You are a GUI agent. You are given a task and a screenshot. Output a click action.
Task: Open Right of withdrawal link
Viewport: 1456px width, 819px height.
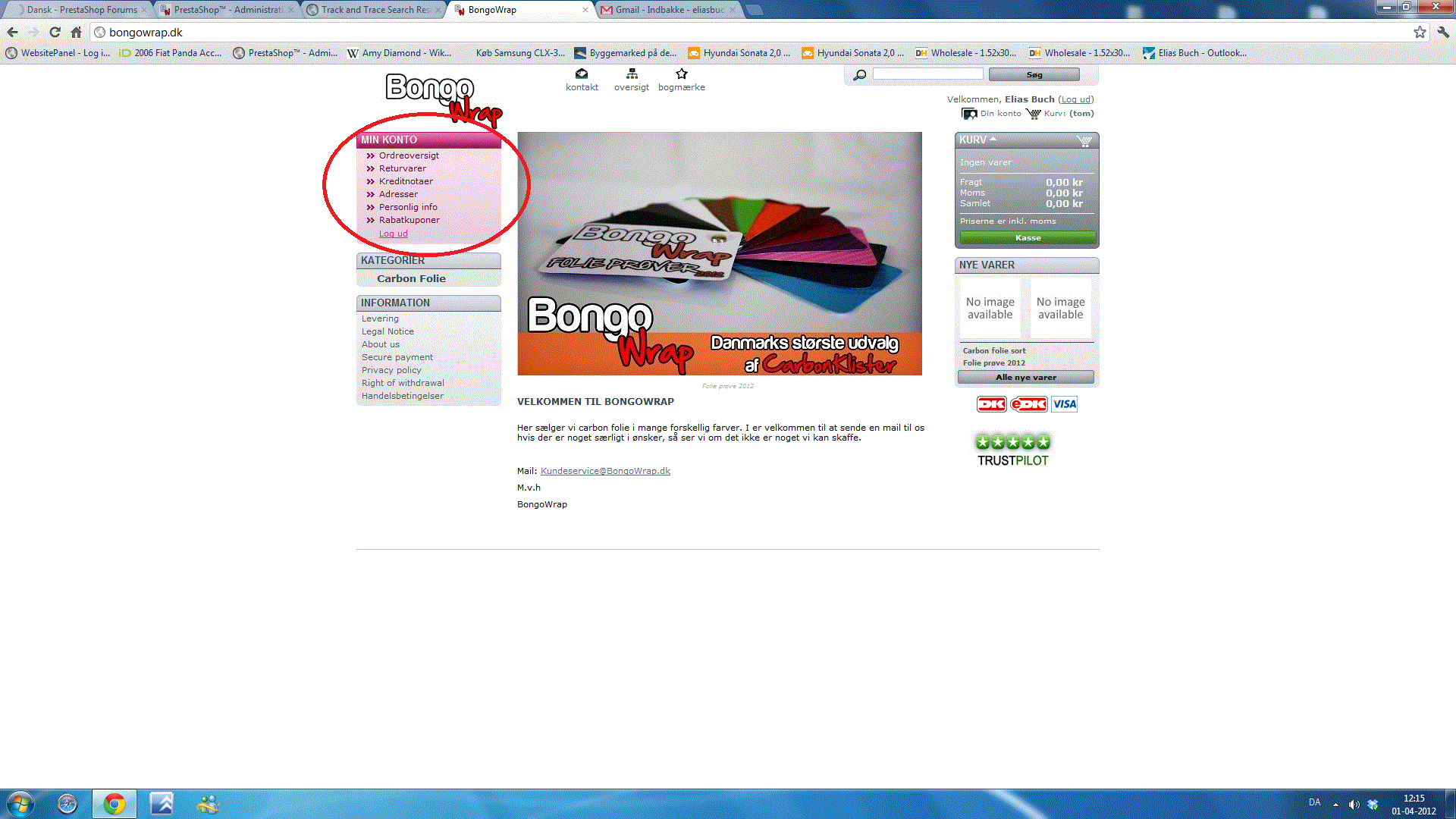pos(403,383)
